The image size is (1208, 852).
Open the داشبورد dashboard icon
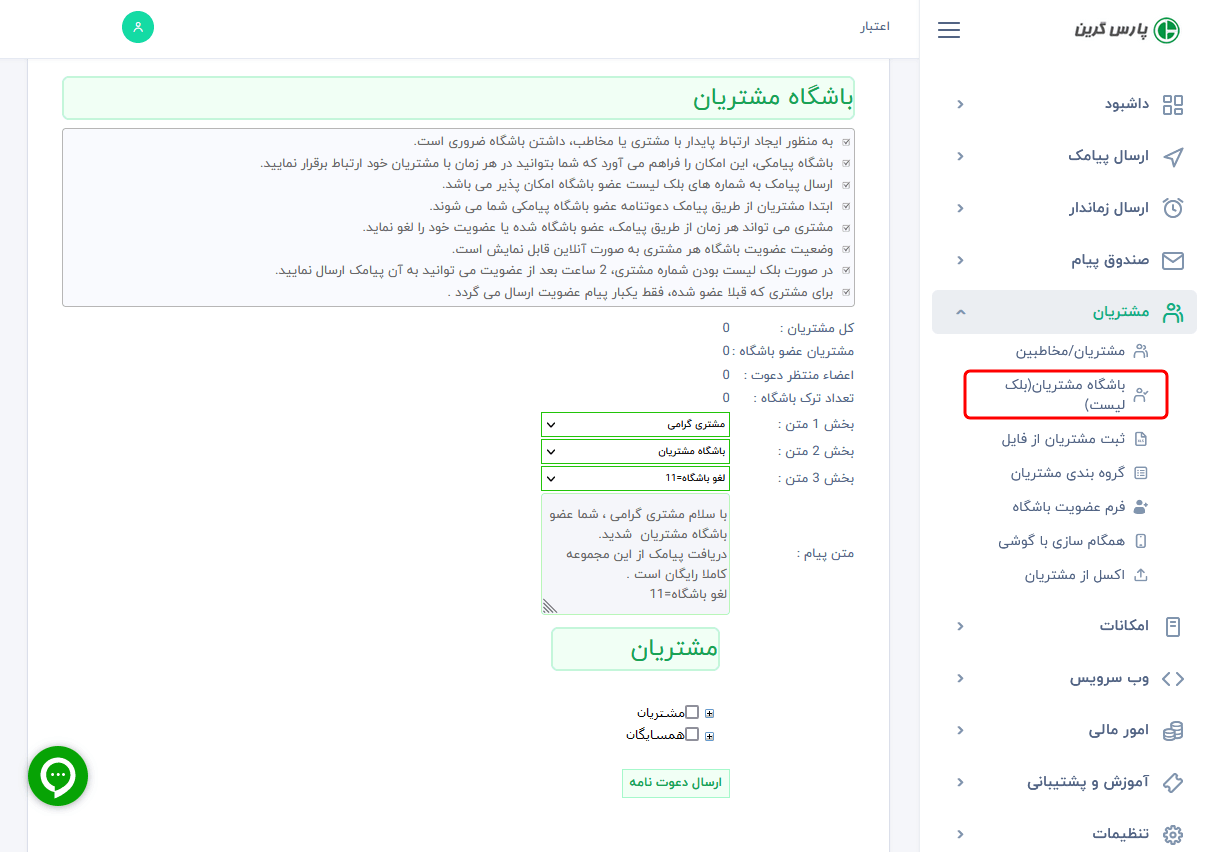click(1171, 104)
